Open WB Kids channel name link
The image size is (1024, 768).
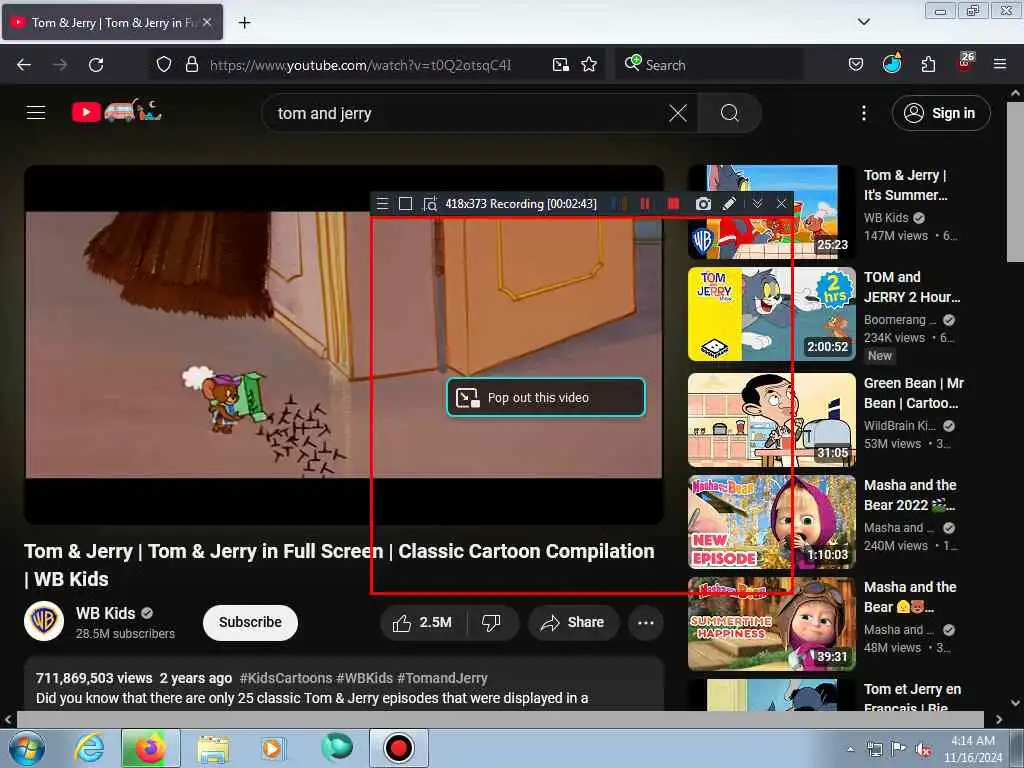click(105, 613)
